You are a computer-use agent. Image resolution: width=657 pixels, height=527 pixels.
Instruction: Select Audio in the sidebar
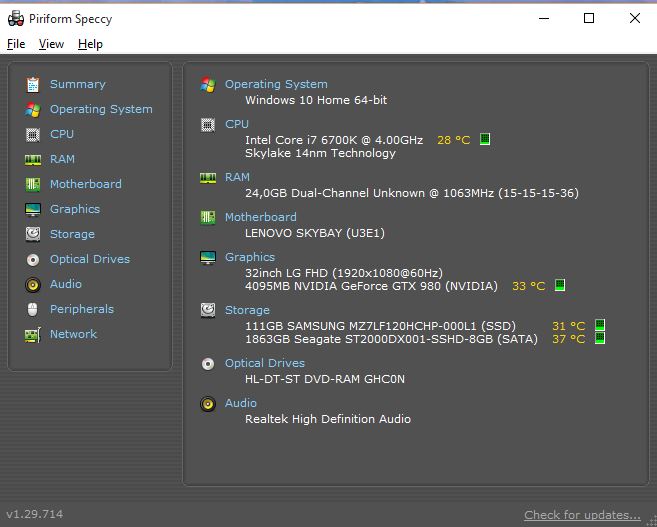(x=66, y=284)
